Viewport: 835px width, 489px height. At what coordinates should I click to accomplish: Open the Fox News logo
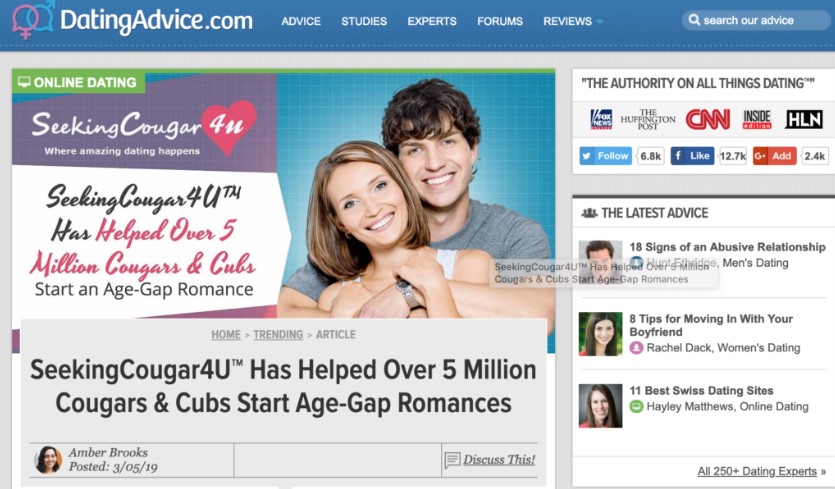601,119
